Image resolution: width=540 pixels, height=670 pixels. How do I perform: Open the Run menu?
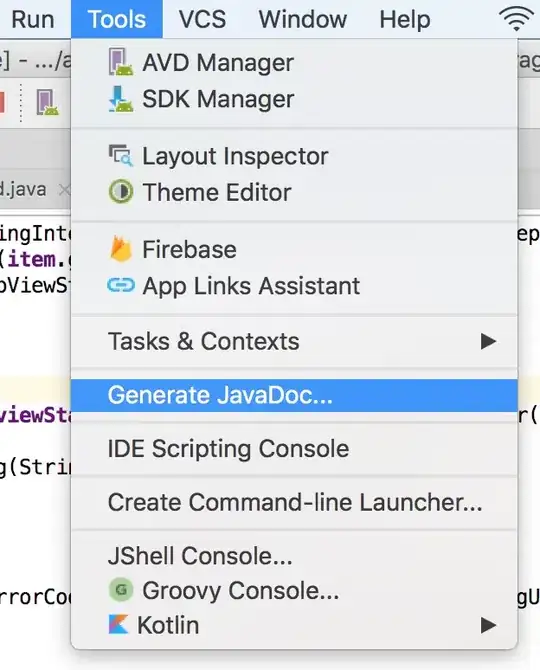point(33,19)
